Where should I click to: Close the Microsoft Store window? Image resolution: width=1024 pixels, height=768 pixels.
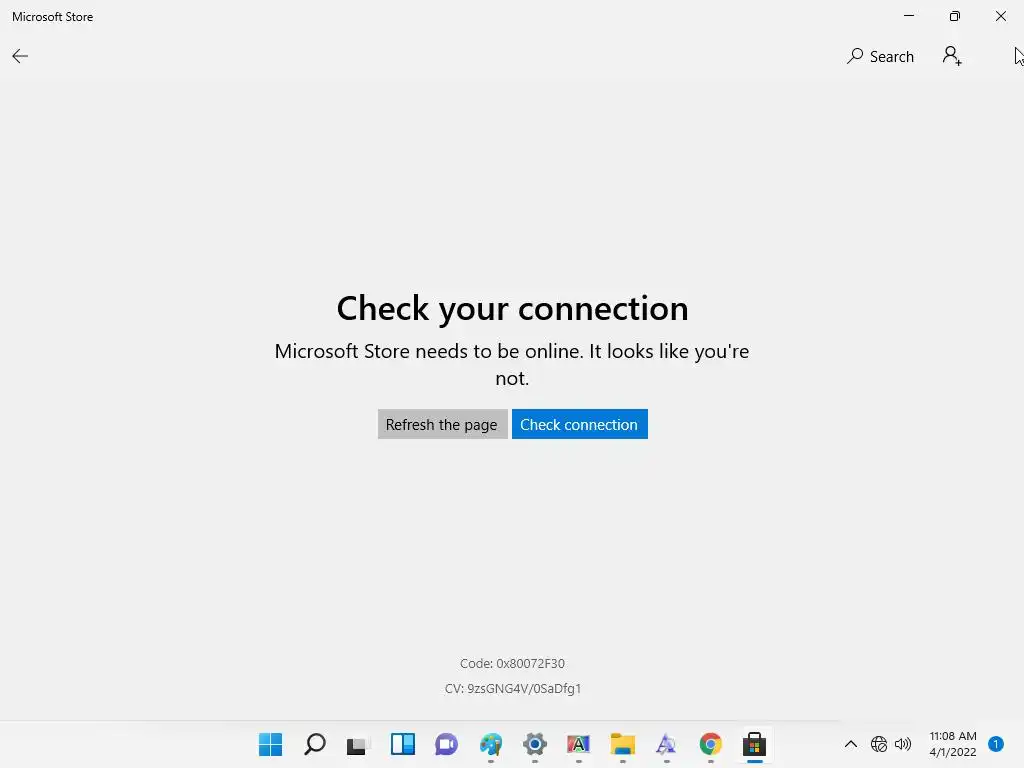tap(1000, 16)
